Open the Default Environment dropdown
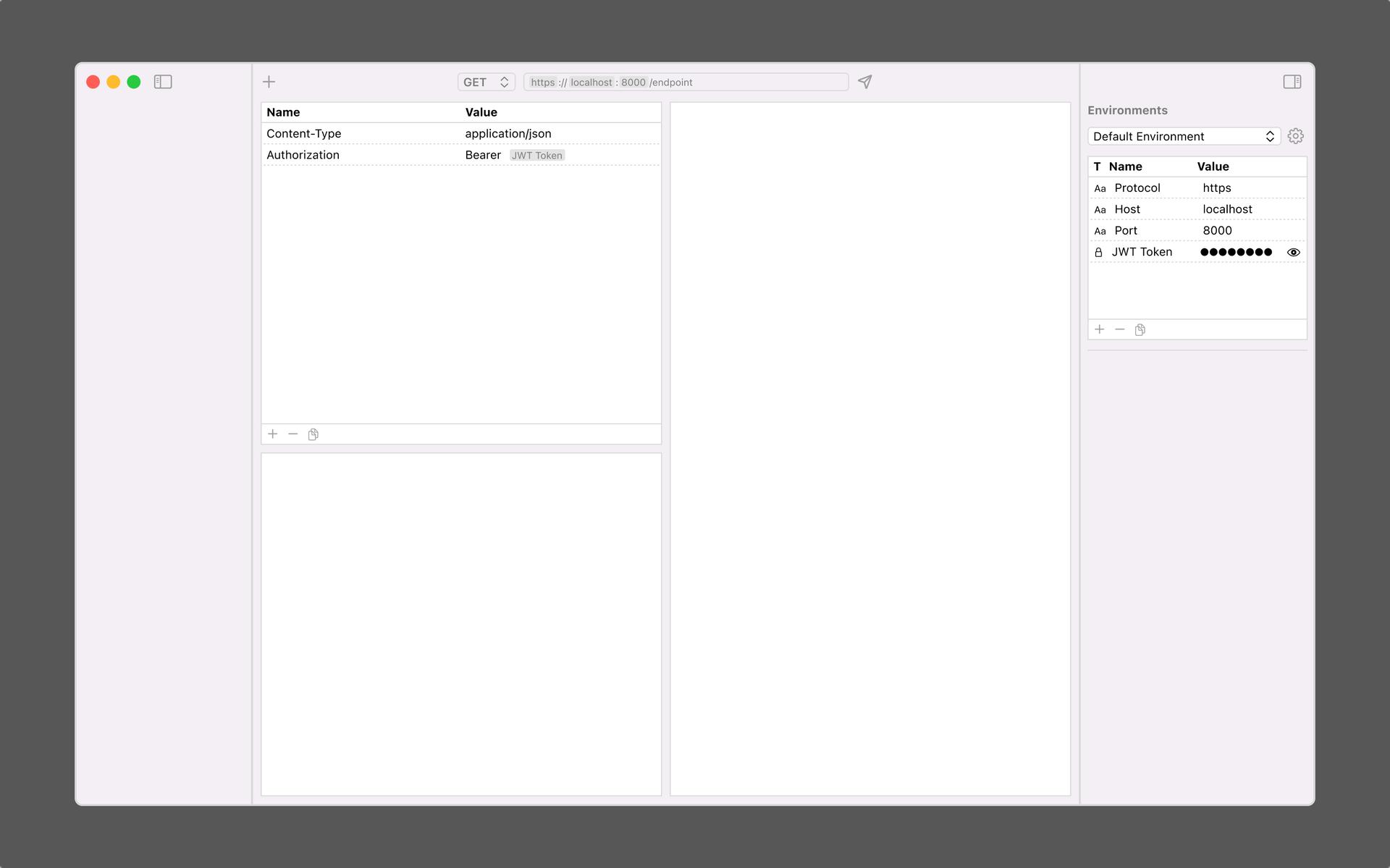This screenshot has height=868, width=1390. pos(1183,136)
